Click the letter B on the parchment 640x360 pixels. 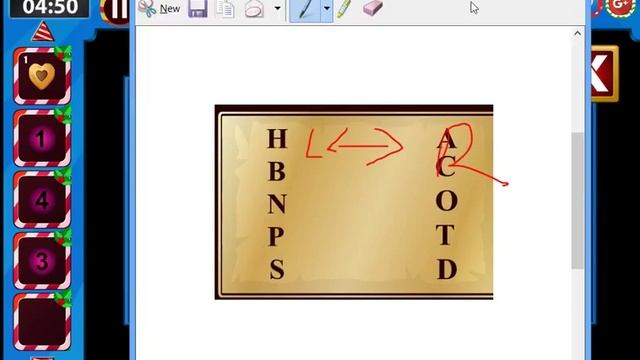click(277, 171)
